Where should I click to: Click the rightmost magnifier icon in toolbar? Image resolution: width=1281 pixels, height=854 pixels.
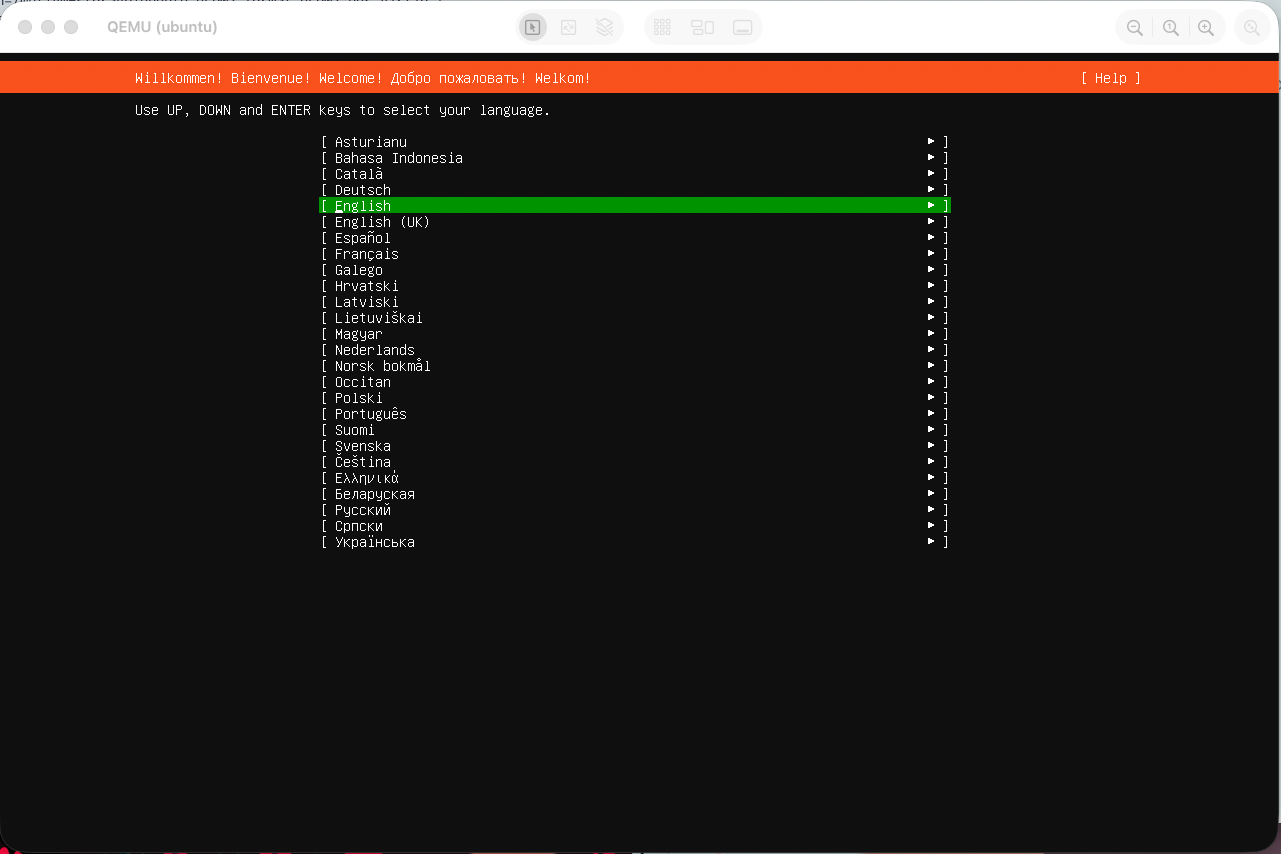pos(1252,28)
